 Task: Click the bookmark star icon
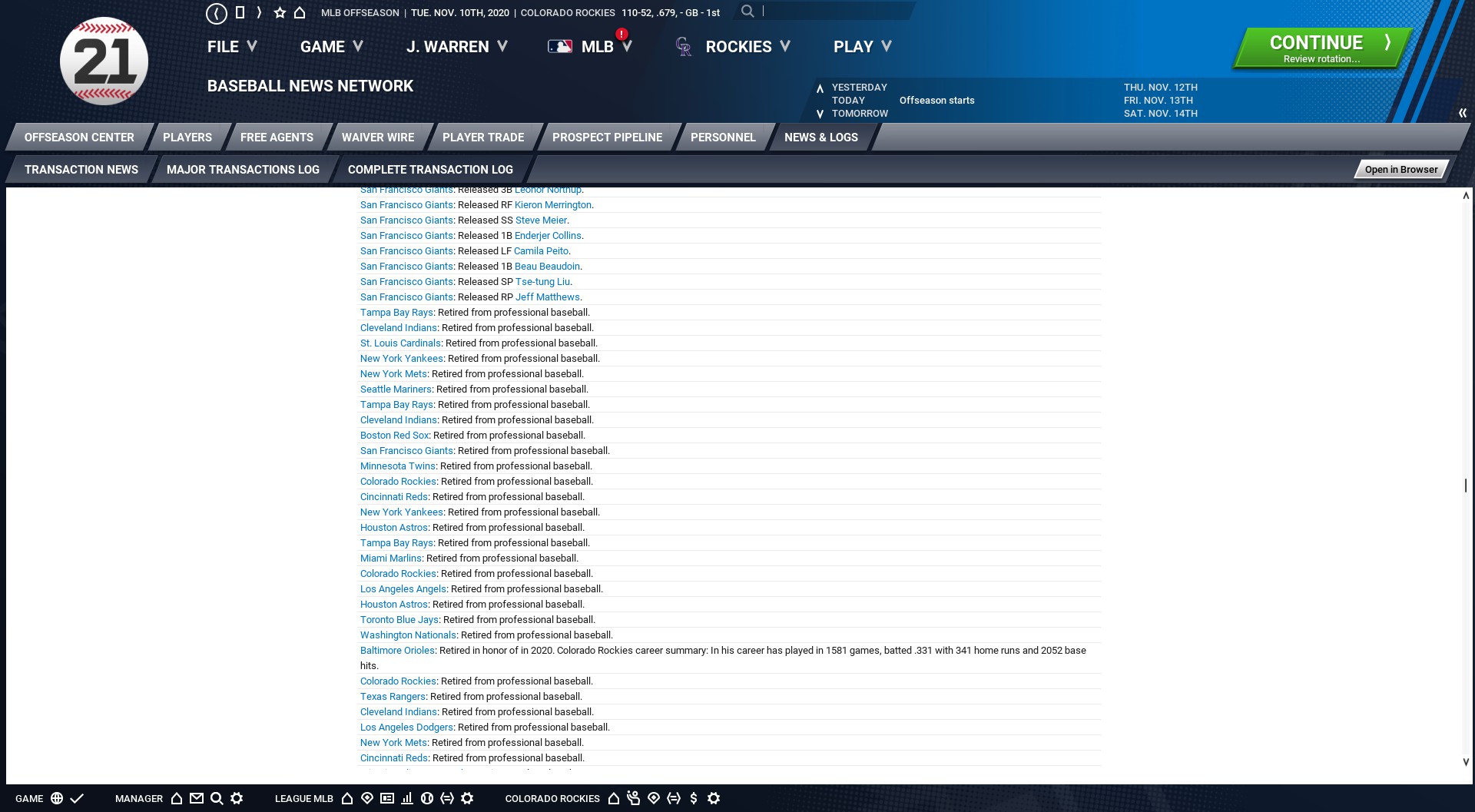pyautogui.click(x=280, y=13)
